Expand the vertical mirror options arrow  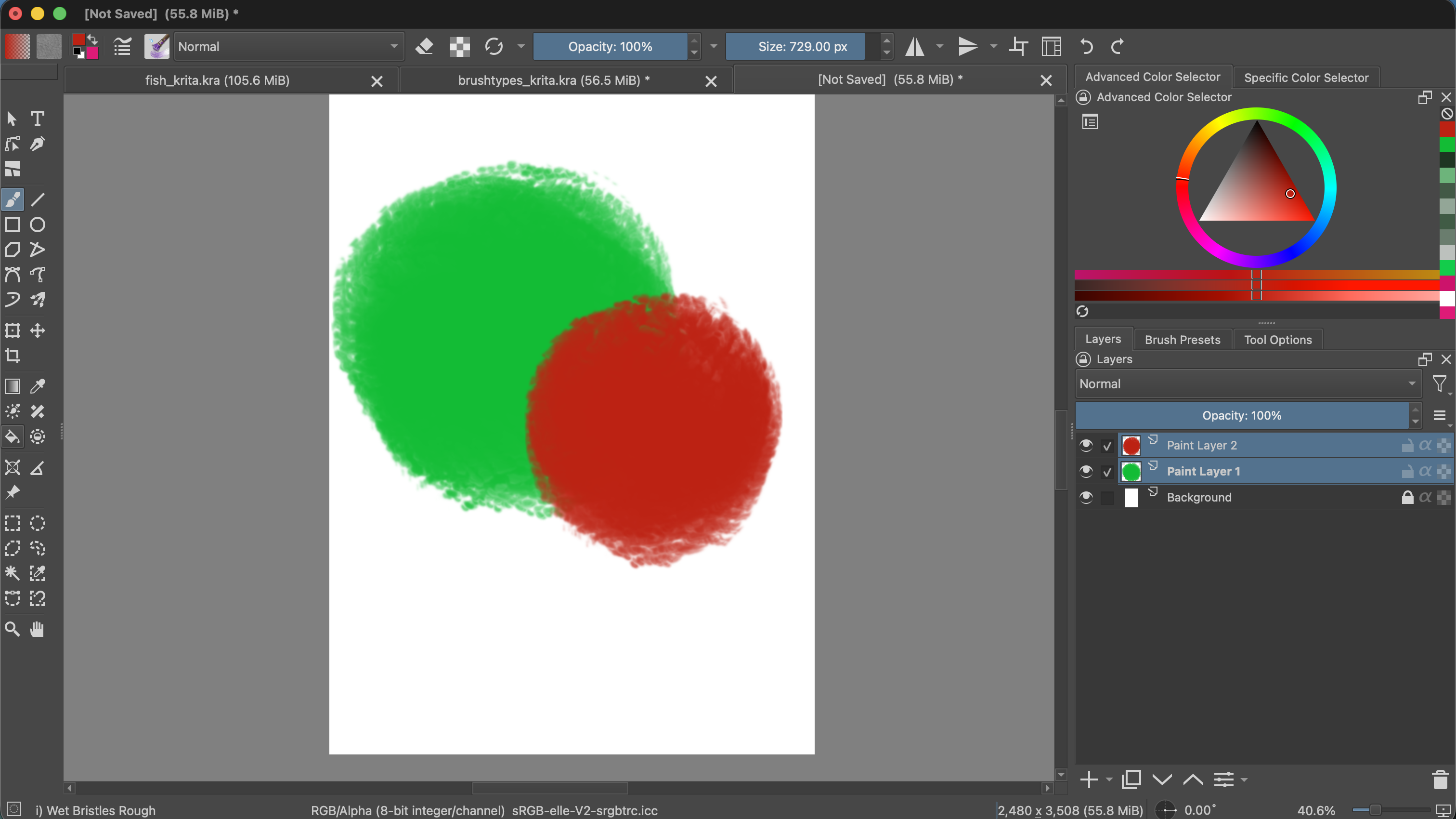click(993, 46)
